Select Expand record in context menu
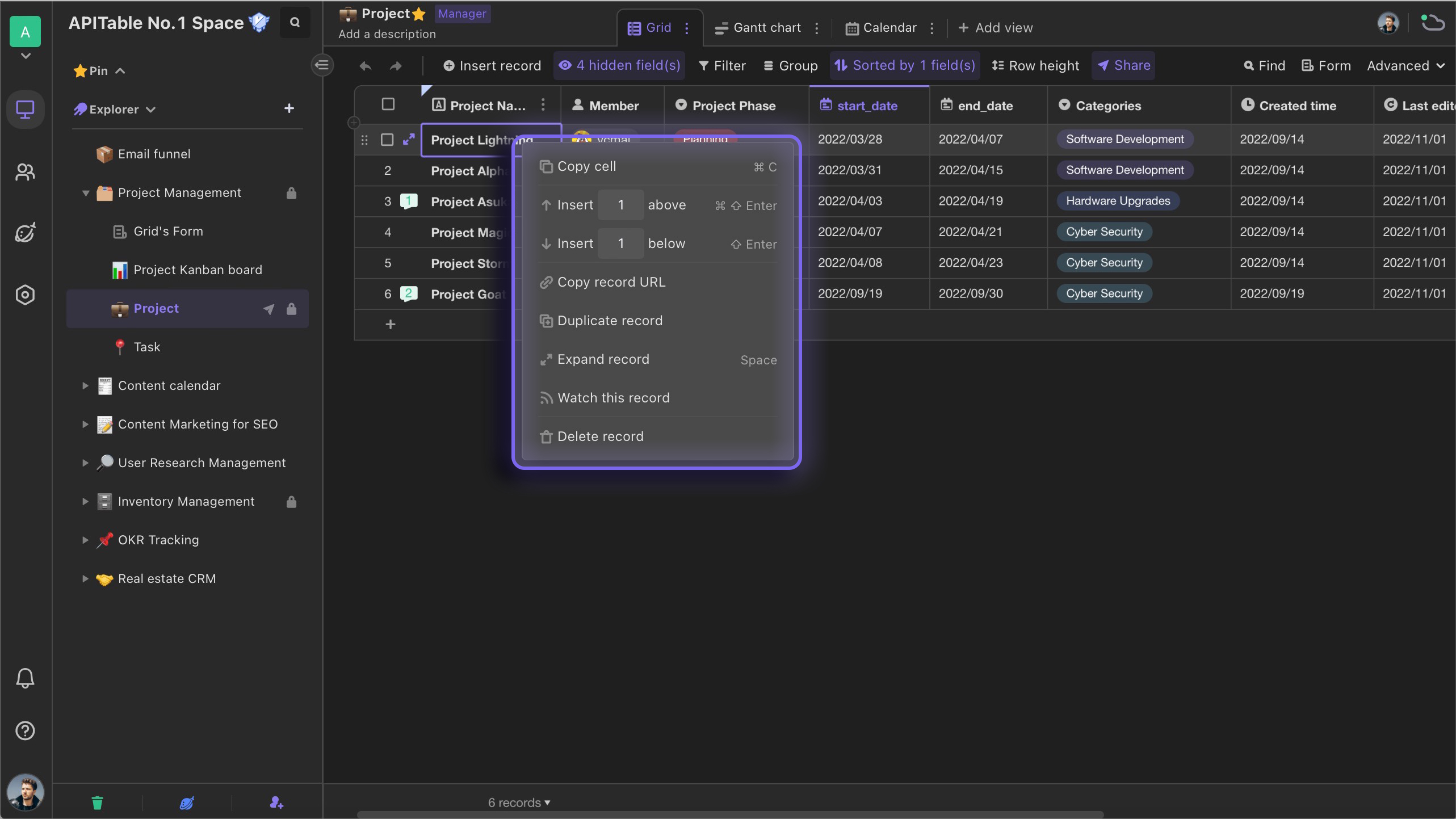The image size is (1456, 819). click(657, 359)
